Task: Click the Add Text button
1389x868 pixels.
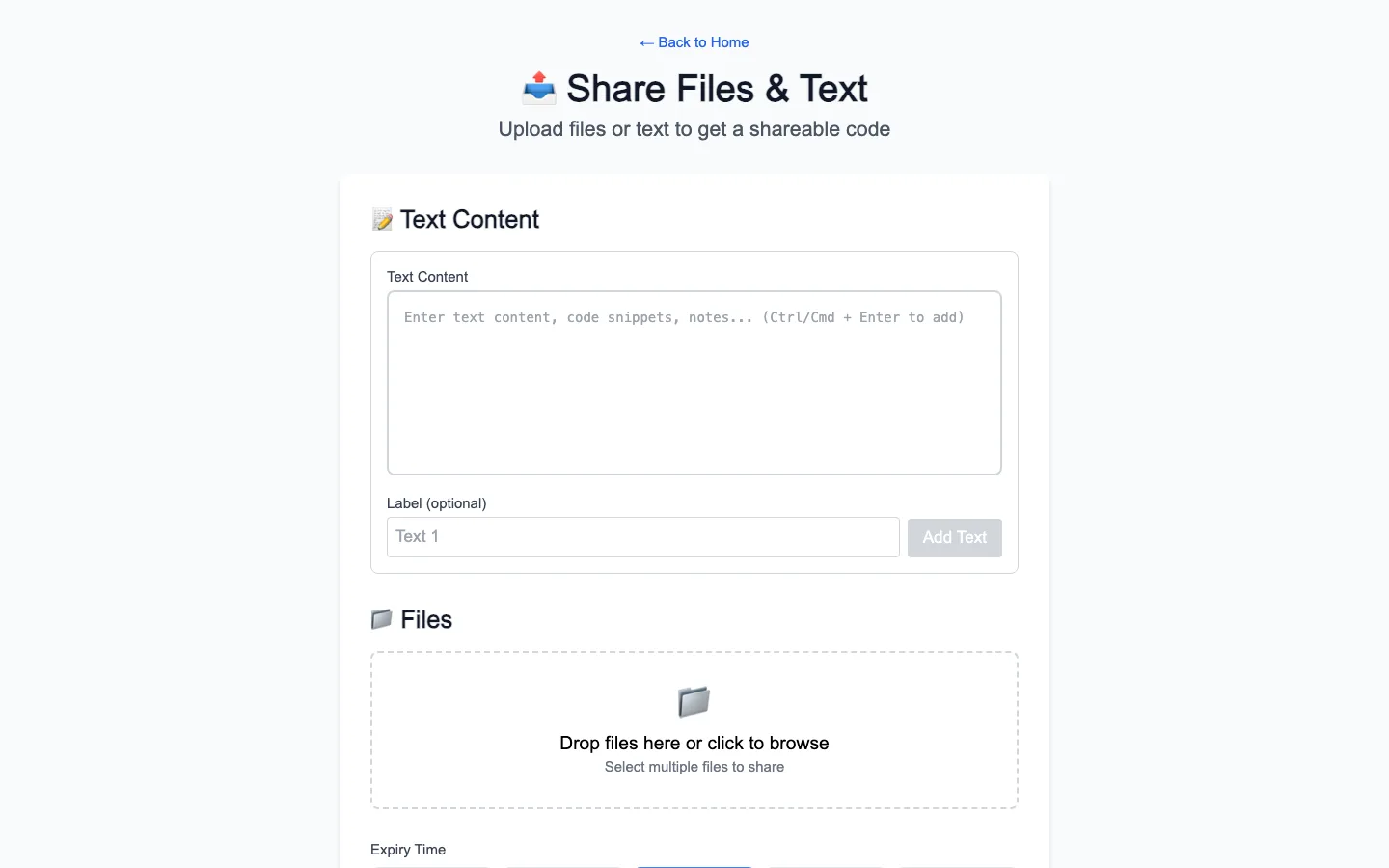Action: click(955, 537)
